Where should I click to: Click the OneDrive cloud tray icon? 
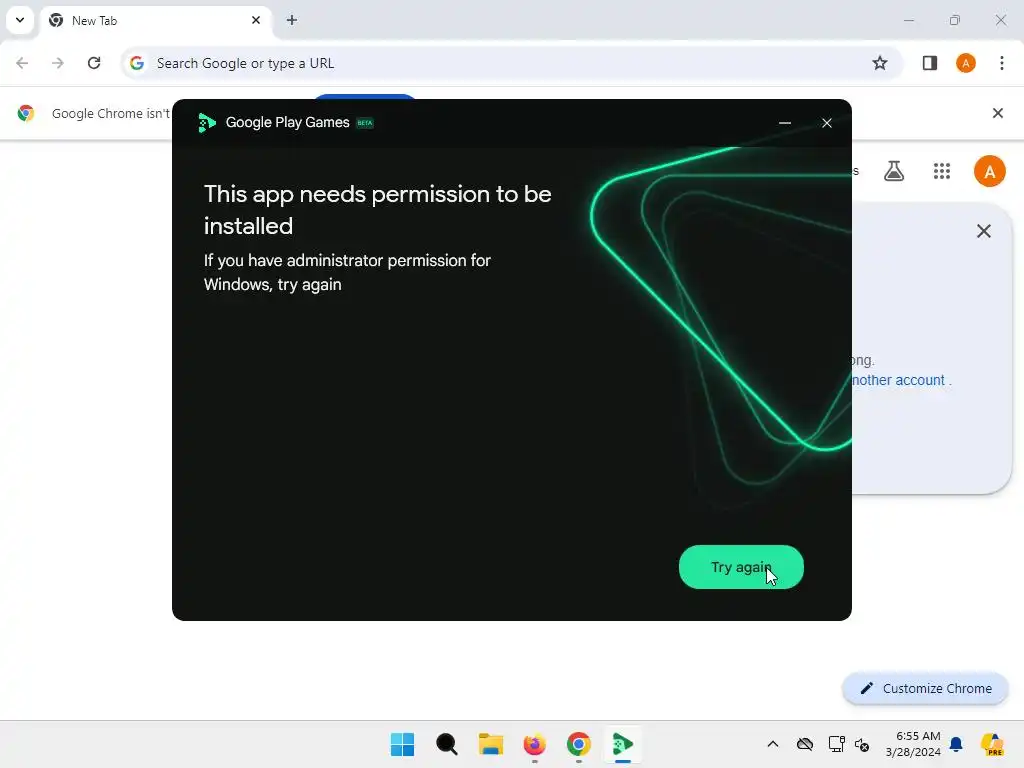pos(805,744)
